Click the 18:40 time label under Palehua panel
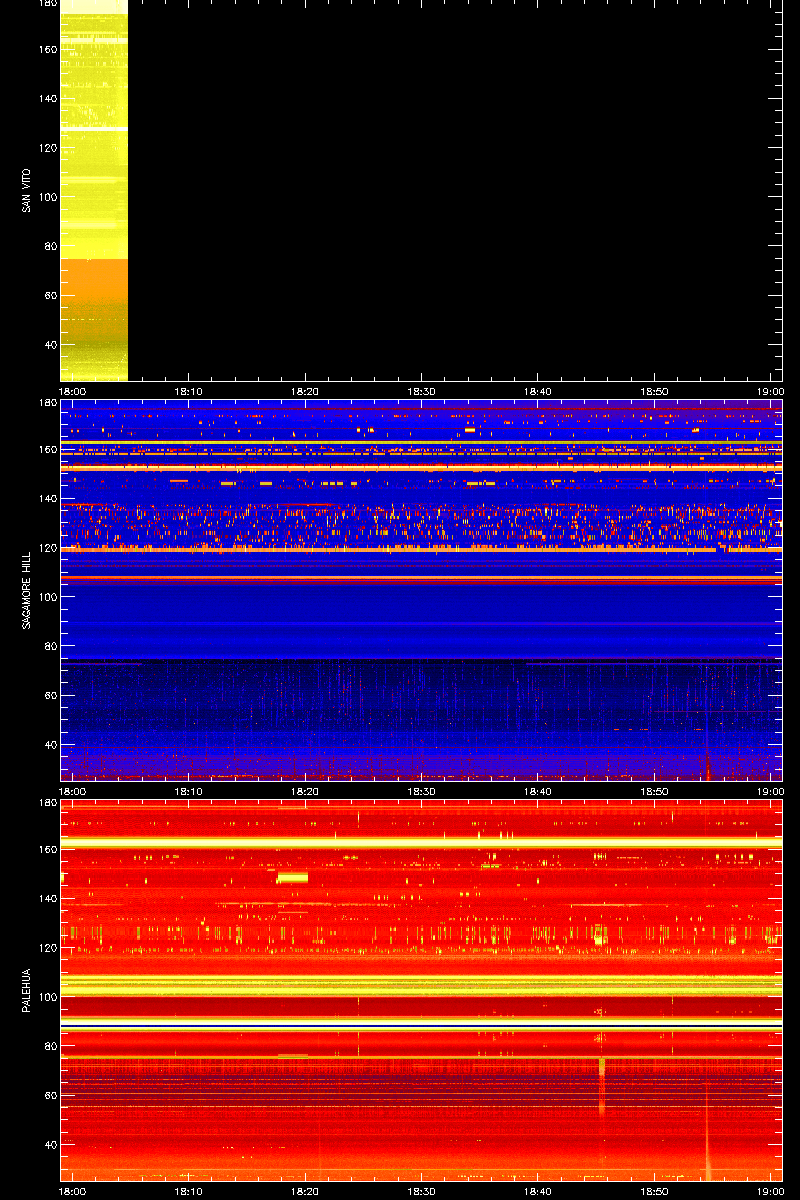The image size is (800, 1200). 538,1192
